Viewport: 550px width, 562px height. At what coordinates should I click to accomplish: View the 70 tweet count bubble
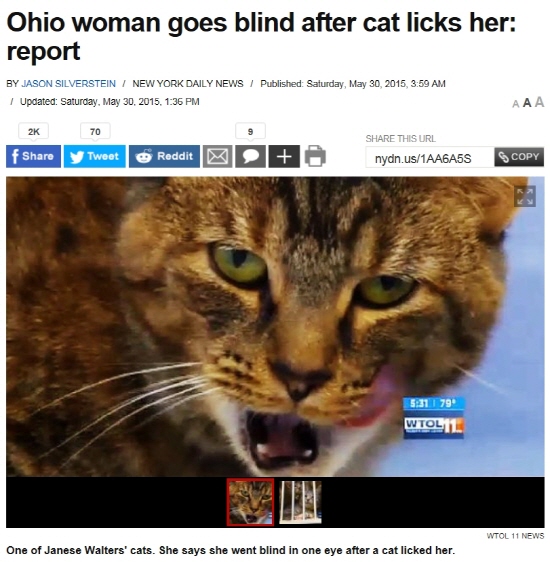coord(95,132)
